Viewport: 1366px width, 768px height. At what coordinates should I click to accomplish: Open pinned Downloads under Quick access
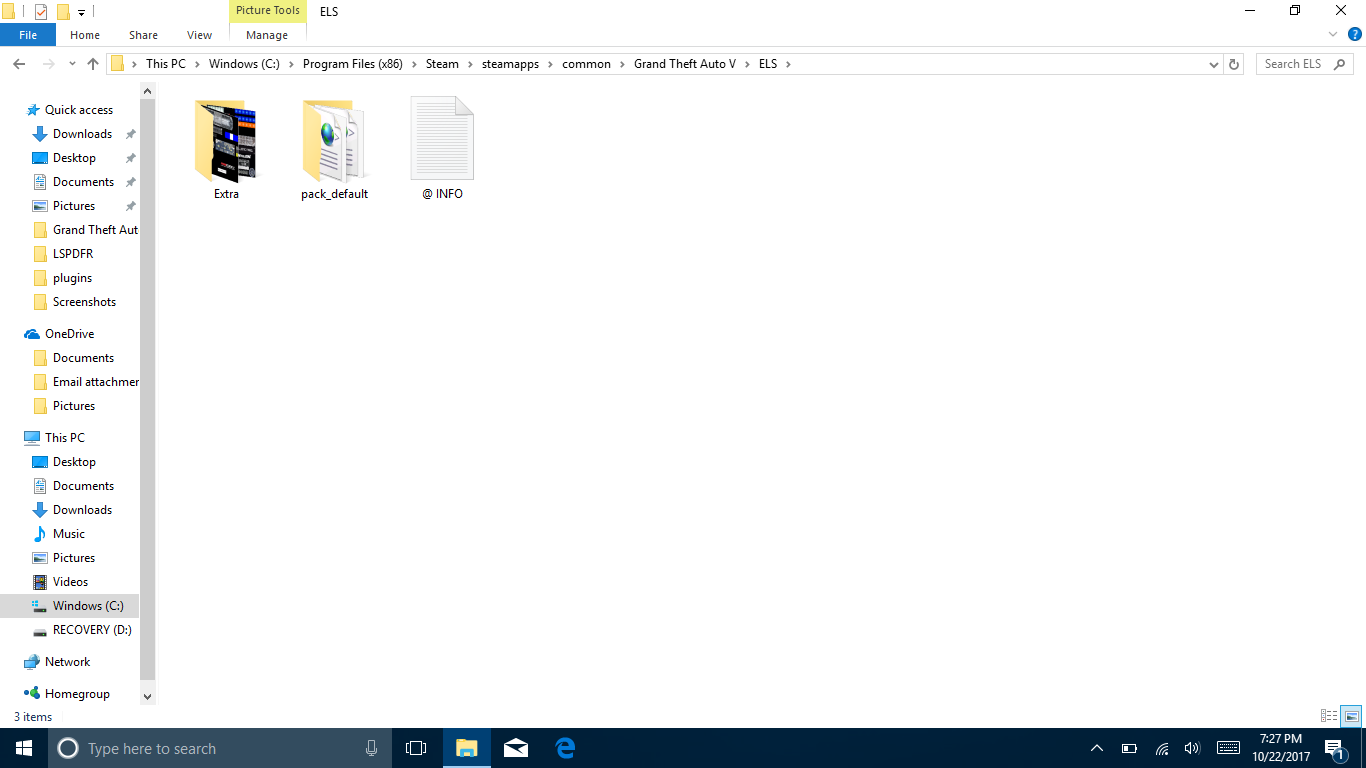click(82, 134)
